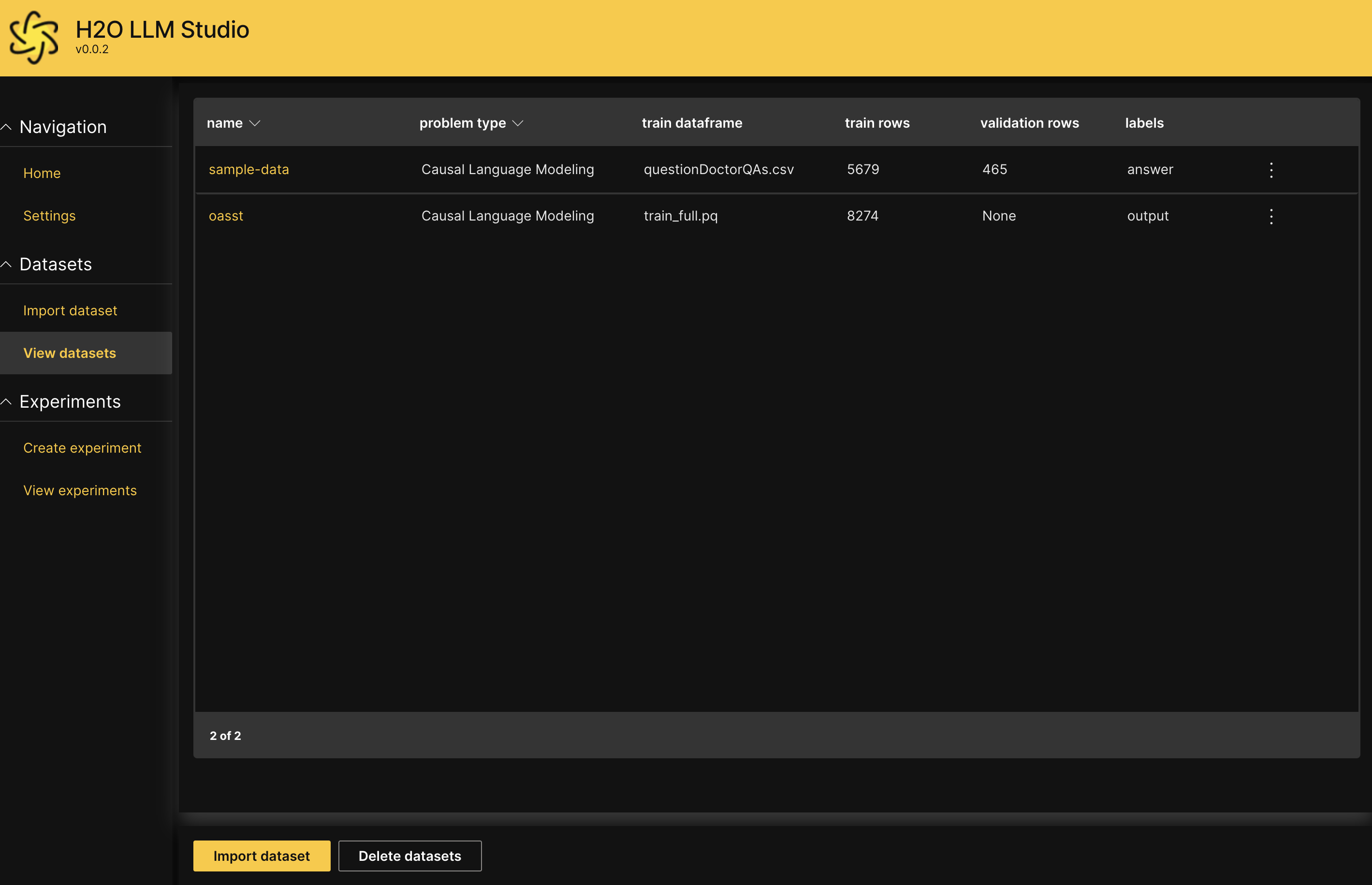
Task: Open Settings menu item
Action: [x=49, y=214]
